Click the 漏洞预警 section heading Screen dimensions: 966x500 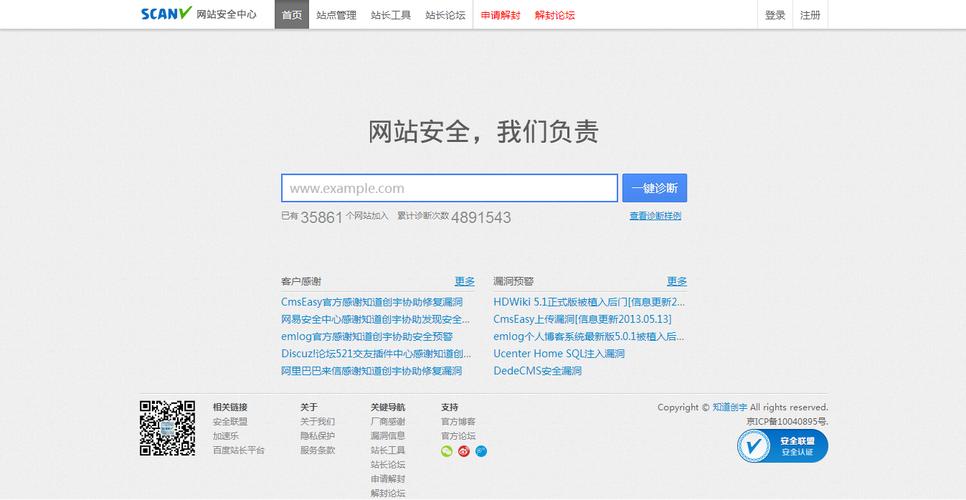click(513, 281)
